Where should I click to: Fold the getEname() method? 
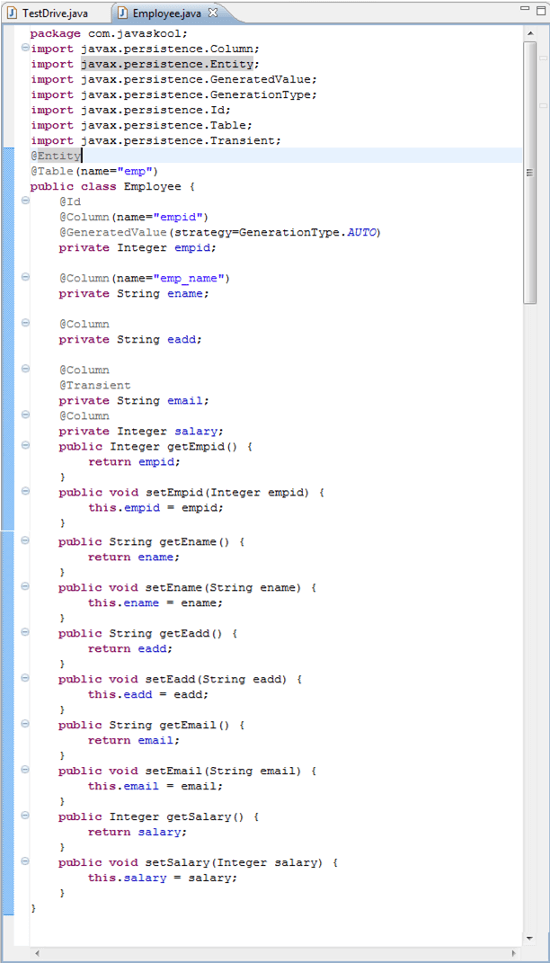tap(25, 540)
